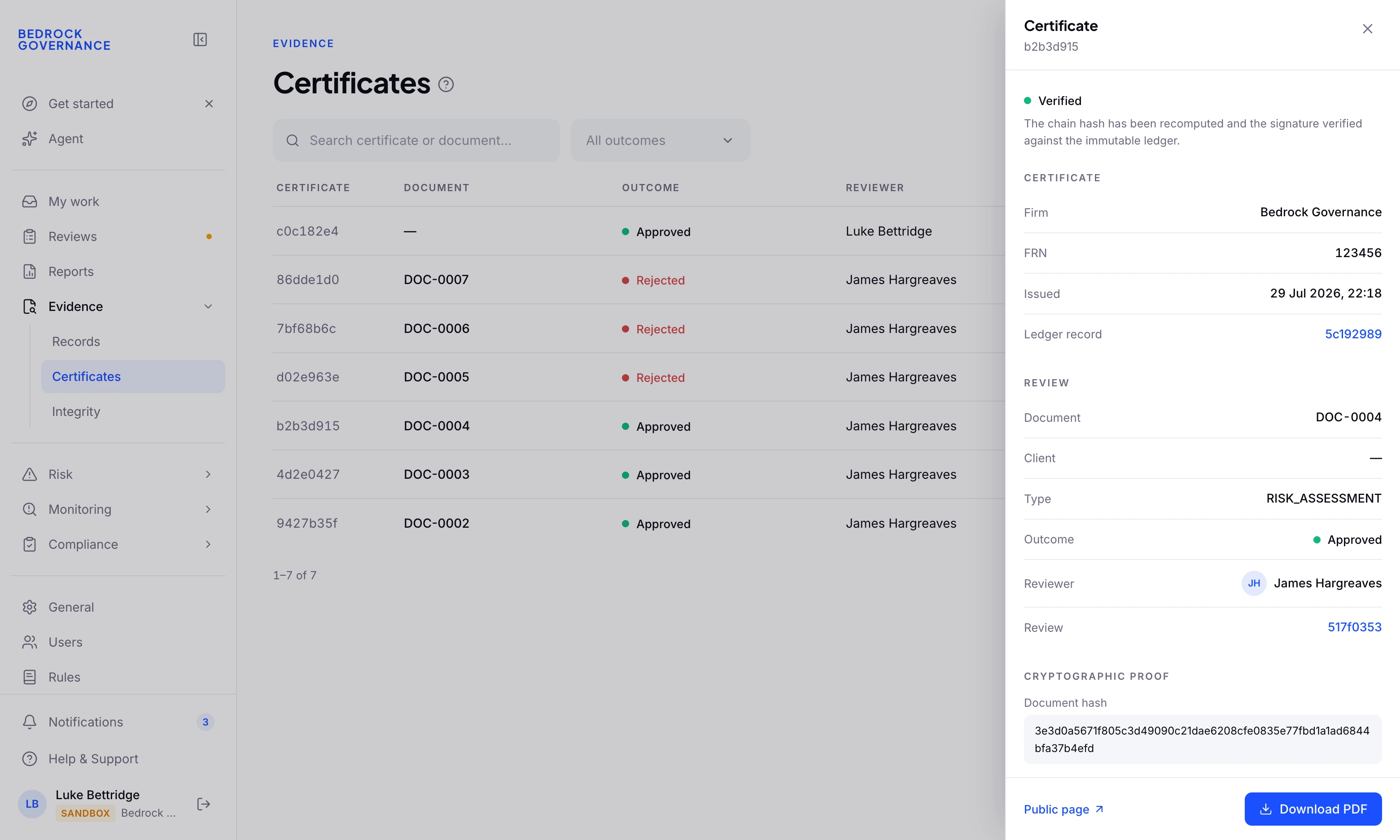Collapse the Evidence section chevron
1400x840 pixels.
tap(208, 306)
